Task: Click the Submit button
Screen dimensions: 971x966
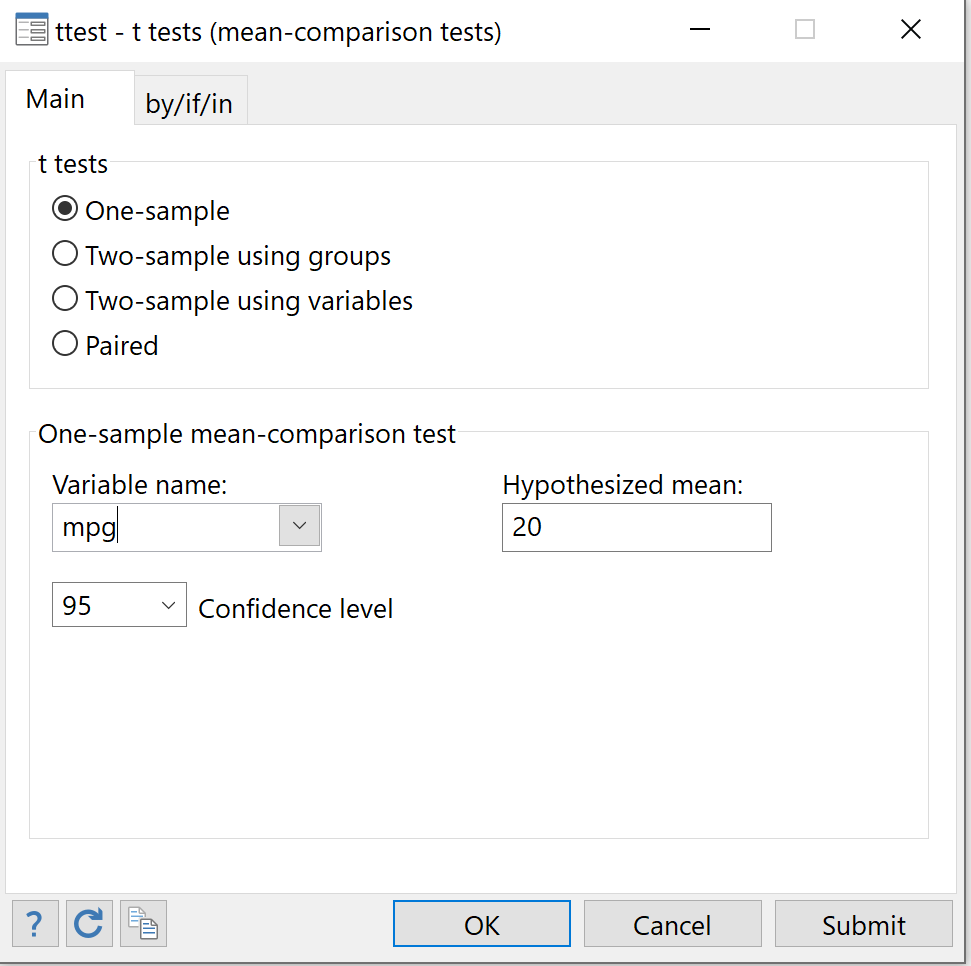Action: [x=864, y=924]
